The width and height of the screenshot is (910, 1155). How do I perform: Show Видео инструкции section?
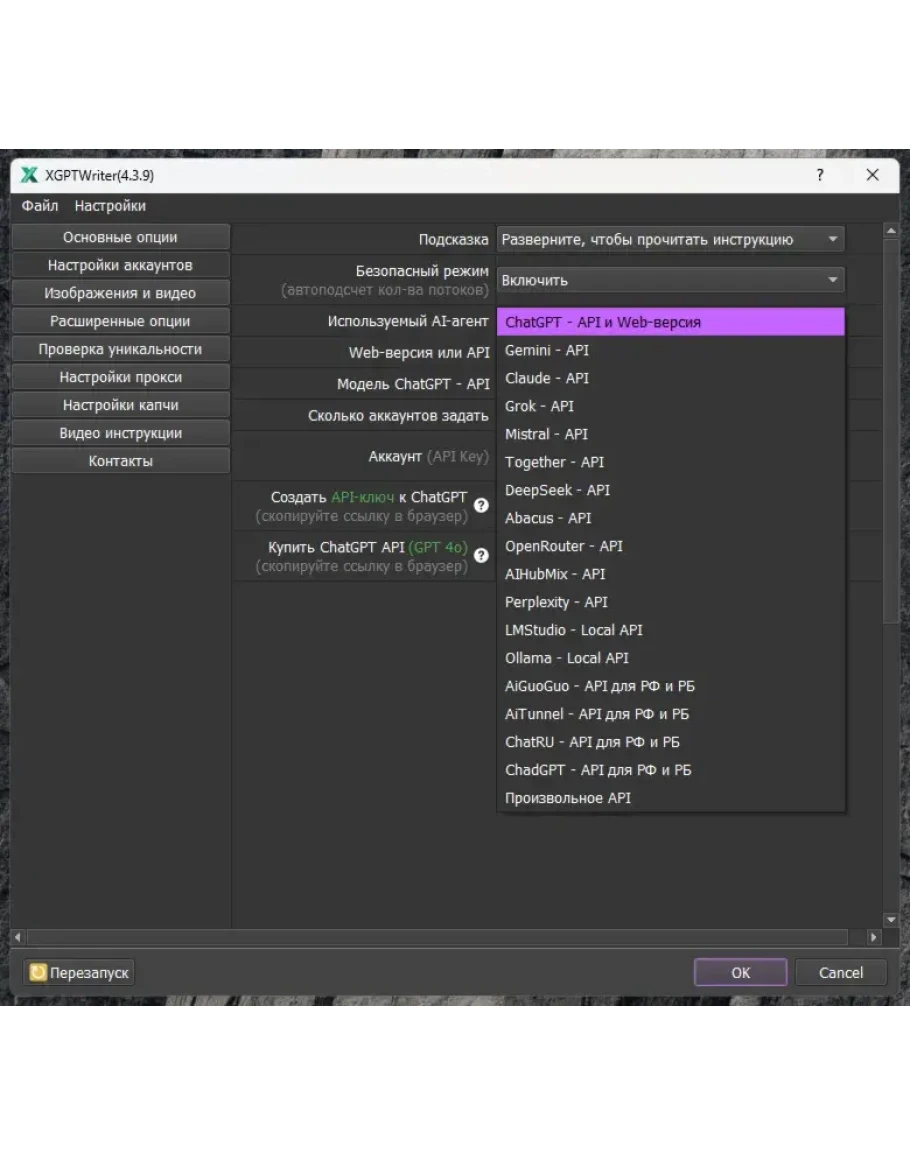[120, 433]
